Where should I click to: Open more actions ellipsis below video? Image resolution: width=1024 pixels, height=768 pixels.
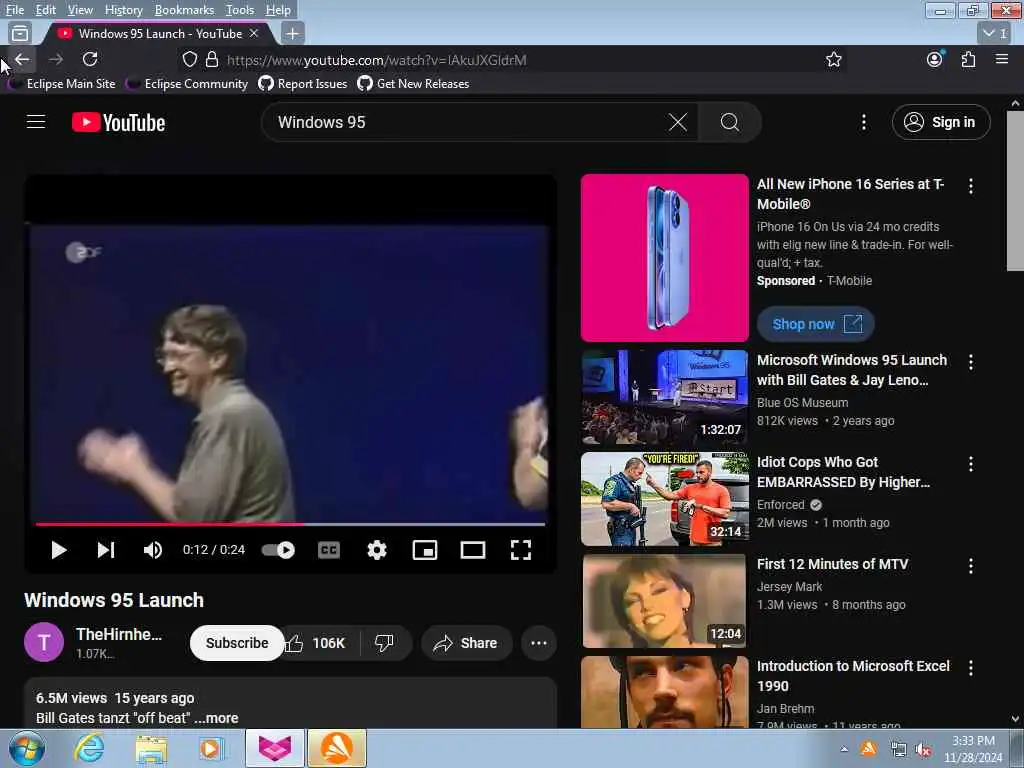[x=539, y=643]
